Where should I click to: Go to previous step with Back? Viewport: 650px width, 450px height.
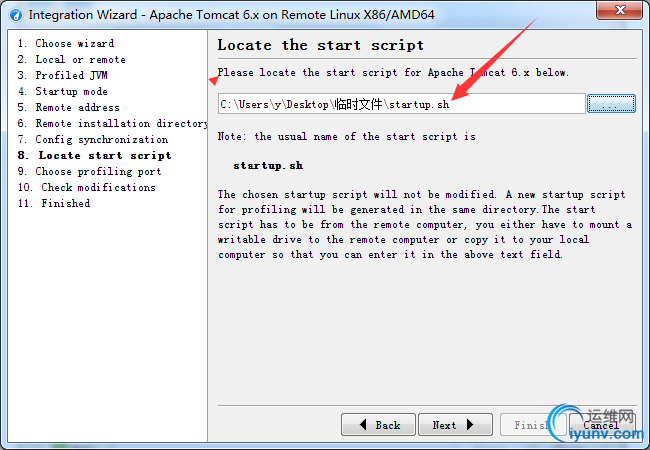click(378, 424)
